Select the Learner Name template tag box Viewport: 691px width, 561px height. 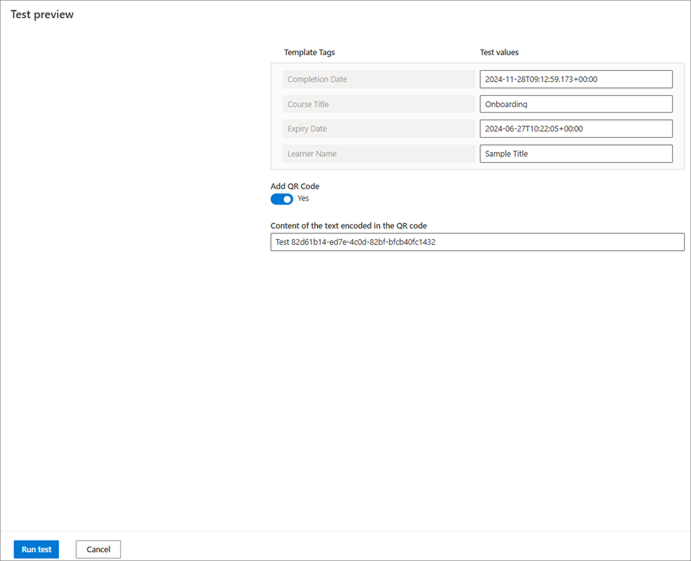click(376, 154)
